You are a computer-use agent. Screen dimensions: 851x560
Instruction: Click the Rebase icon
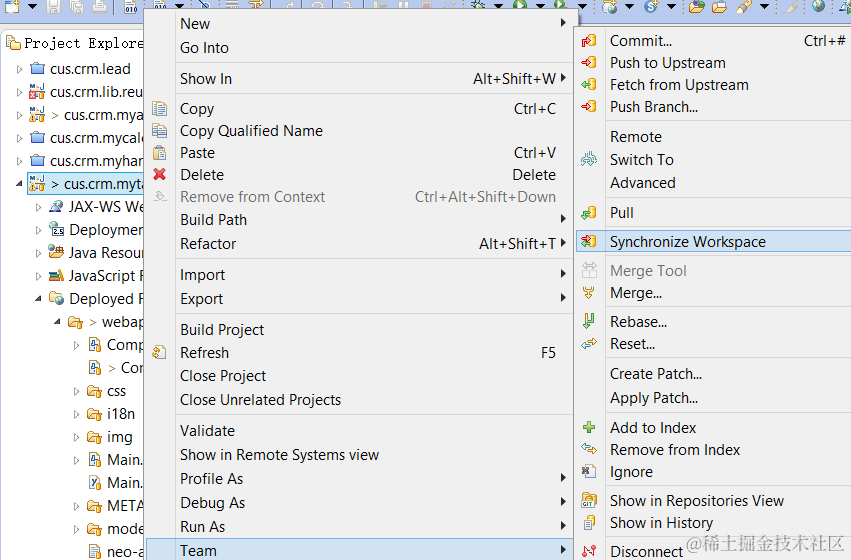click(x=589, y=321)
